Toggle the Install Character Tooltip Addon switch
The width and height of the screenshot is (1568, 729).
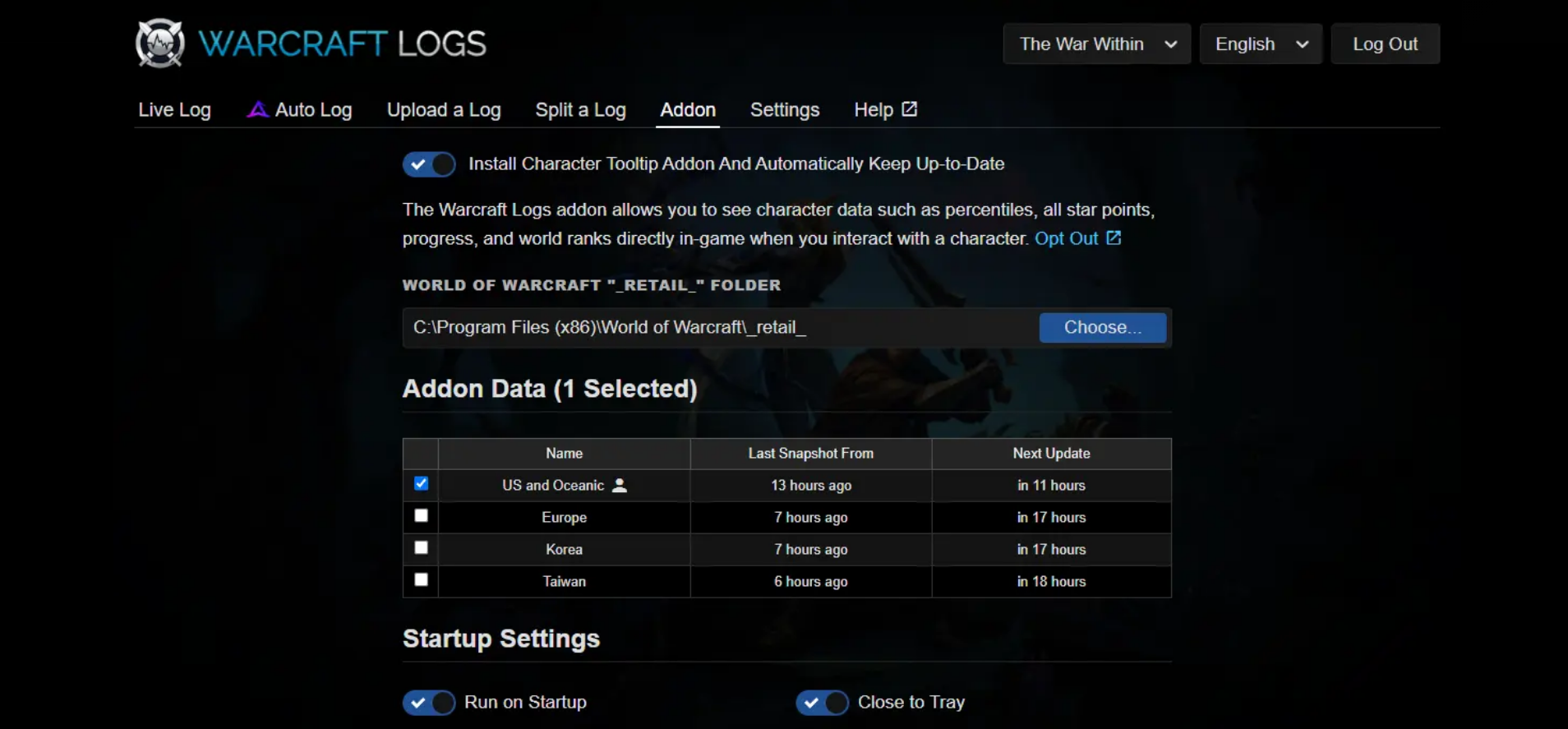[x=429, y=164]
